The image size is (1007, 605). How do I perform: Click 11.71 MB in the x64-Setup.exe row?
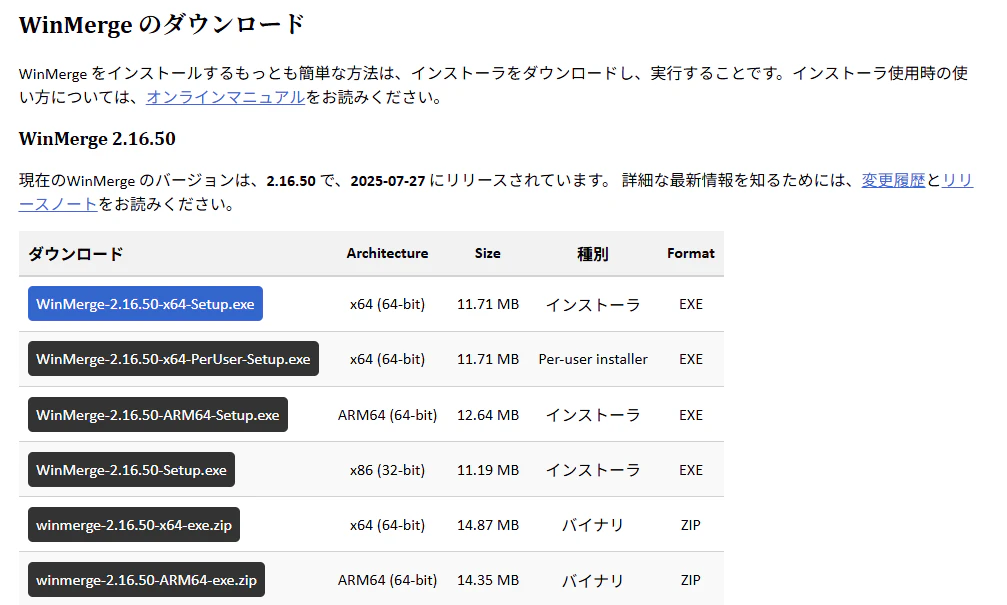pos(487,304)
